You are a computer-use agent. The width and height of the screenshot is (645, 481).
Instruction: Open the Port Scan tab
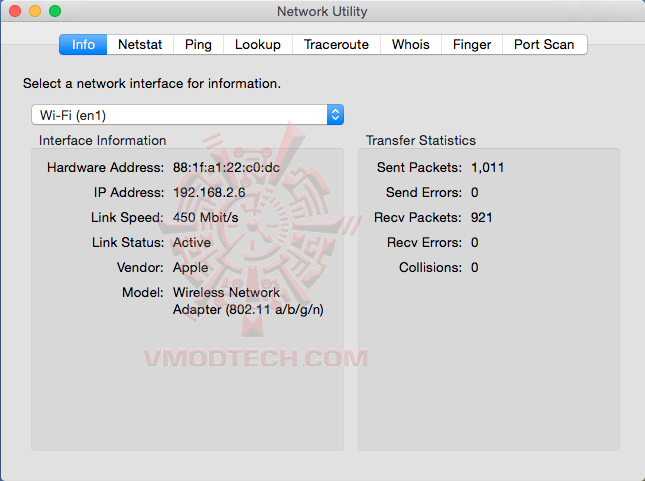(544, 45)
